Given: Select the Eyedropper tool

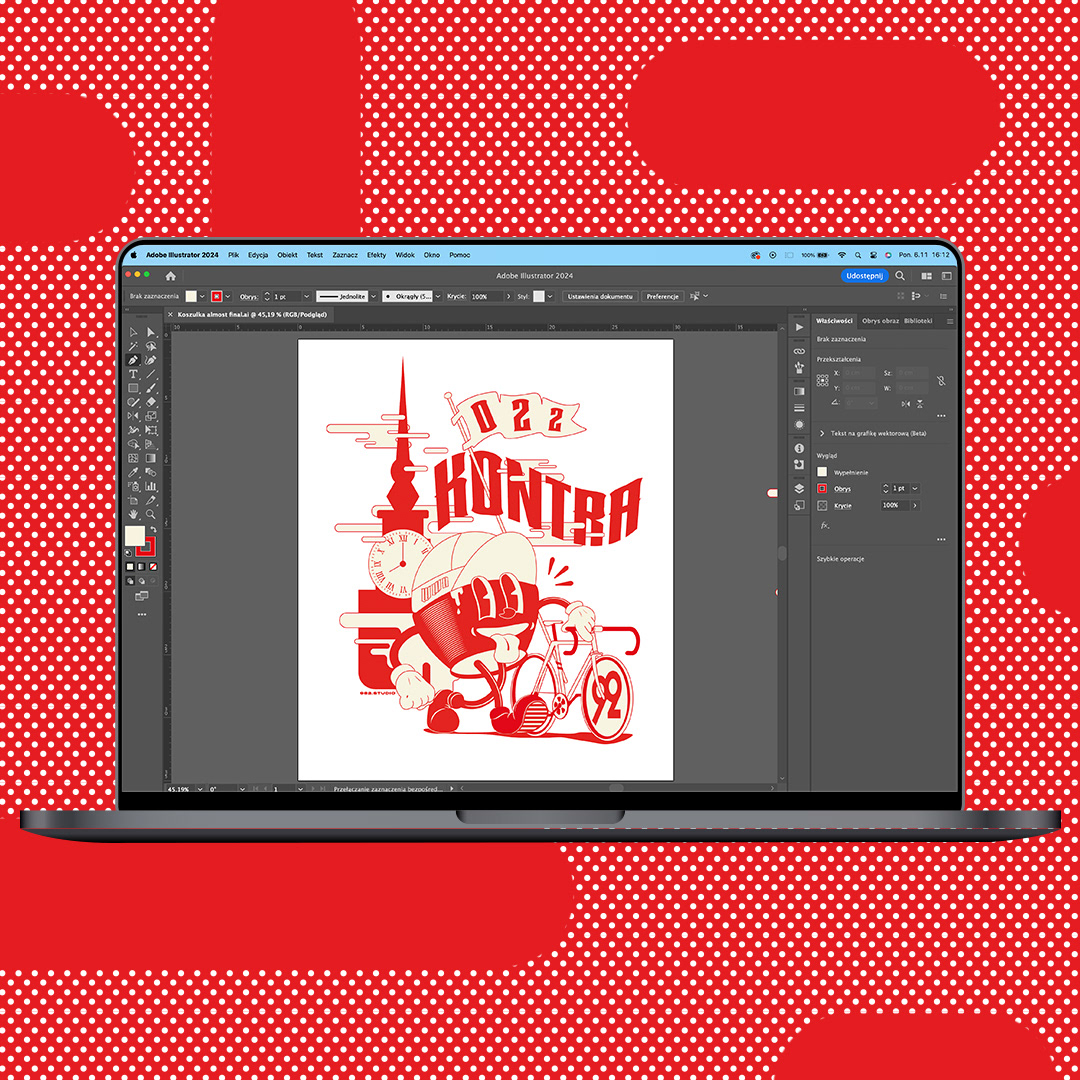Looking at the screenshot, I should point(133,472).
